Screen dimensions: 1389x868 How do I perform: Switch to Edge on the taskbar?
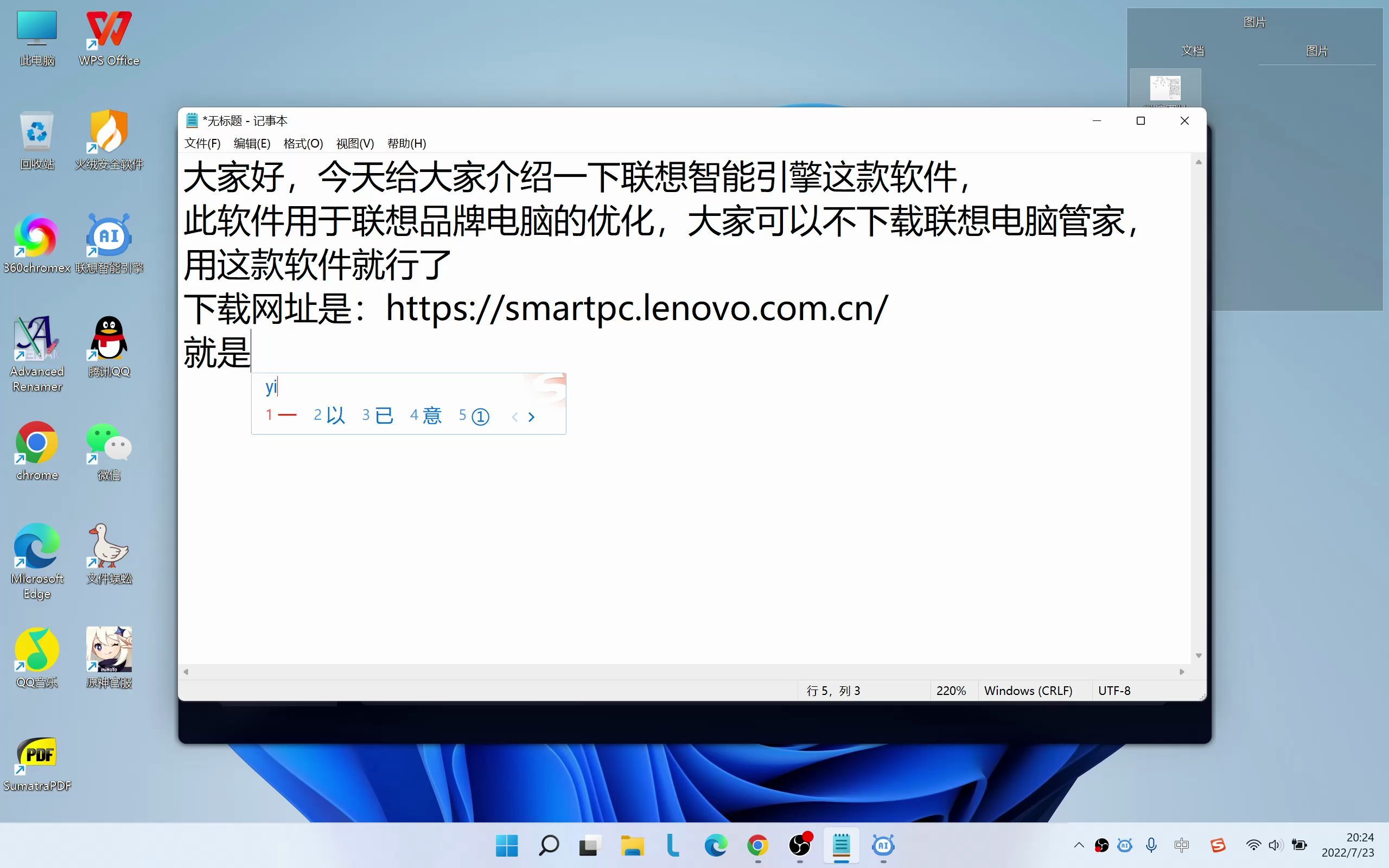pyautogui.click(x=716, y=845)
